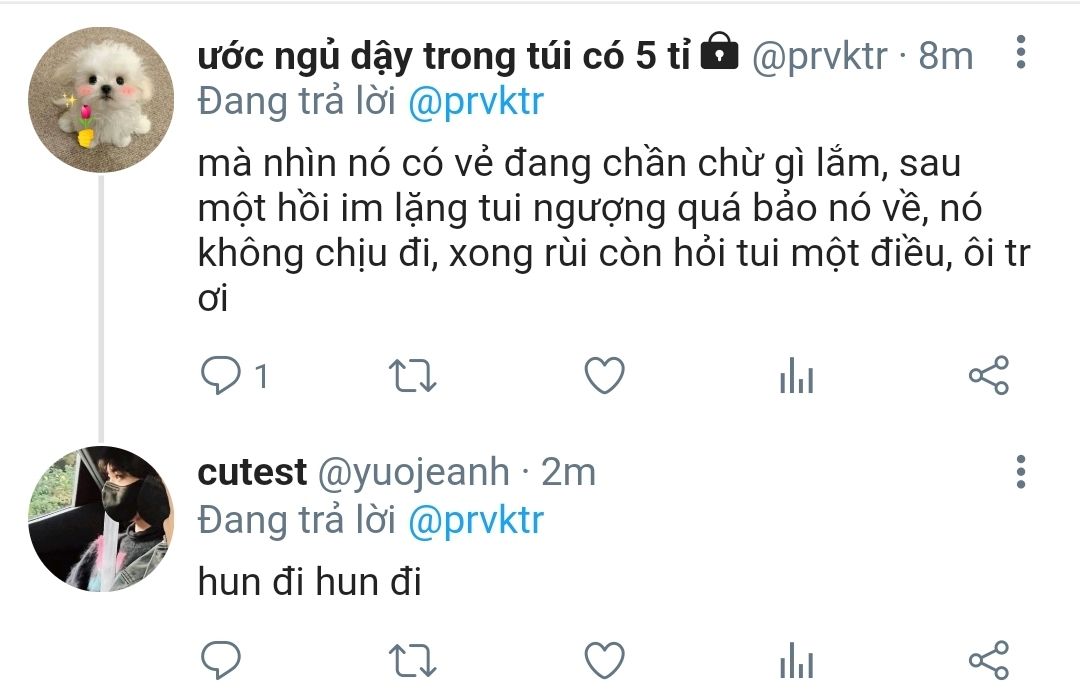The width and height of the screenshot is (1080, 700).
Task: Like the 'hun đi hun đi' reply
Action: point(604,660)
